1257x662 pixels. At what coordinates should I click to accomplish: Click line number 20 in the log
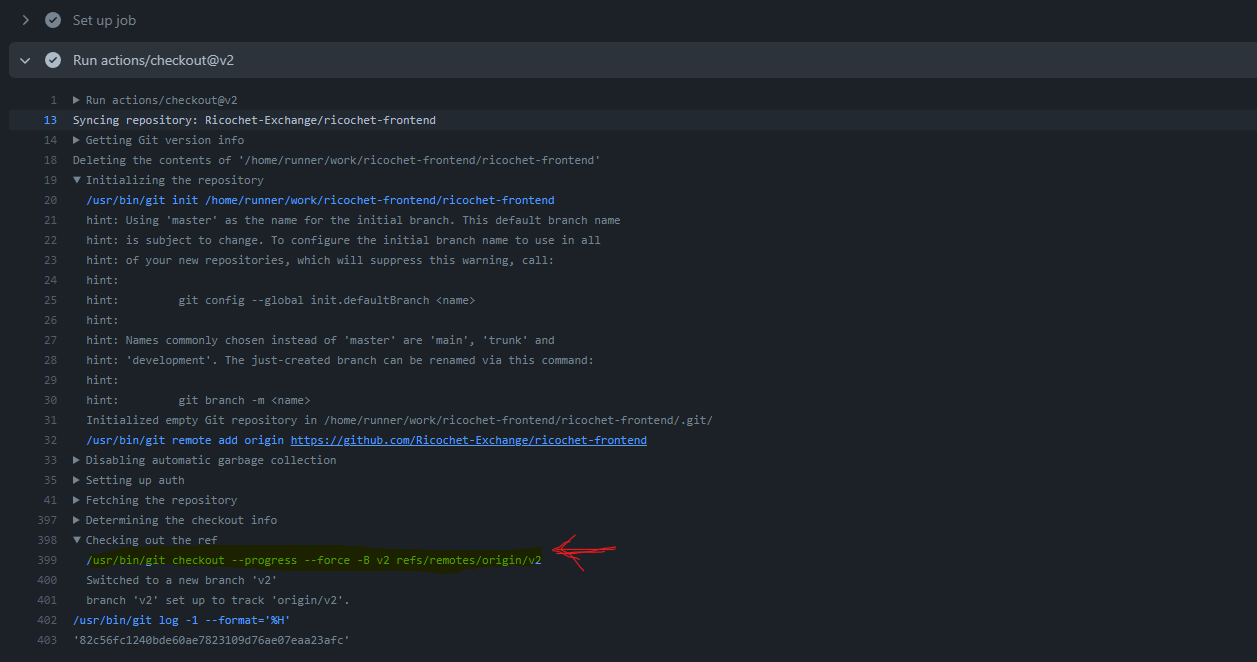tap(50, 200)
